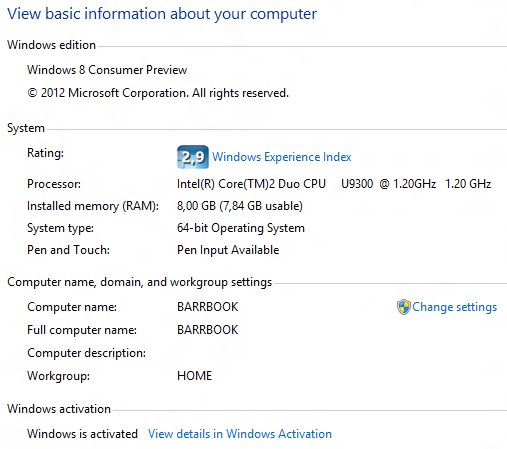Viewport: 507px width, 449px height.
Task: Click the installed memory value 8,00 GB
Action: (240, 206)
